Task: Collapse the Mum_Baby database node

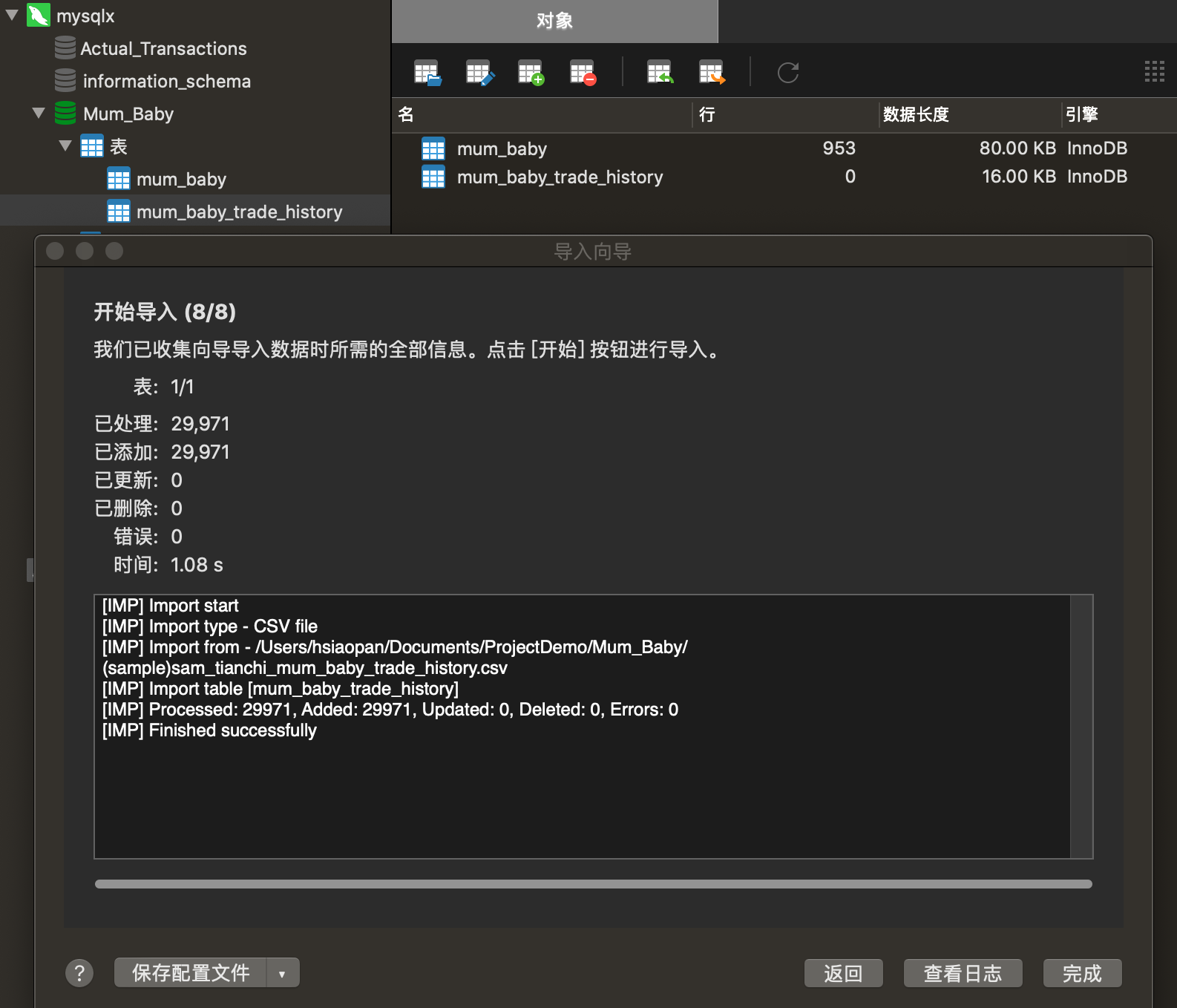Action: tap(39, 113)
